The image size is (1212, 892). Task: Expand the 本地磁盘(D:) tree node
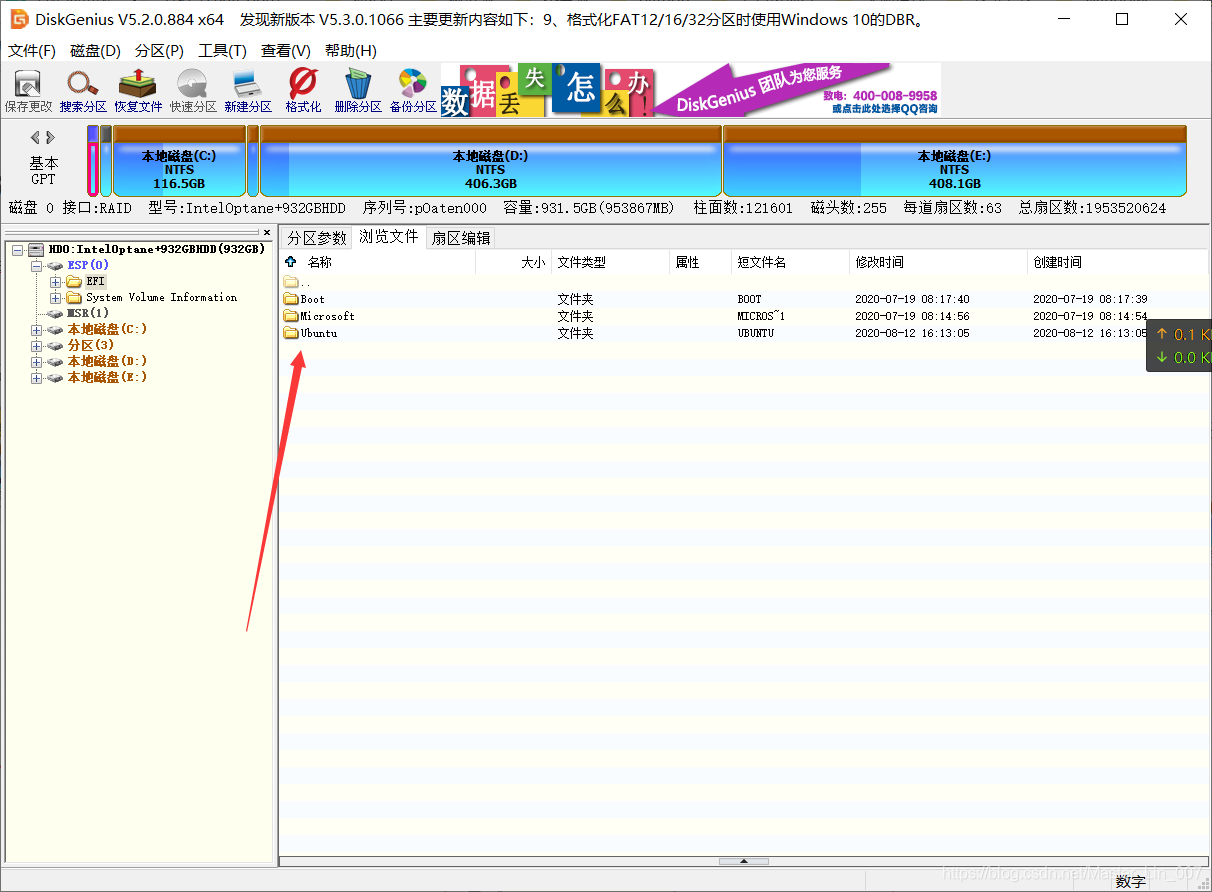[x=37, y=361]
